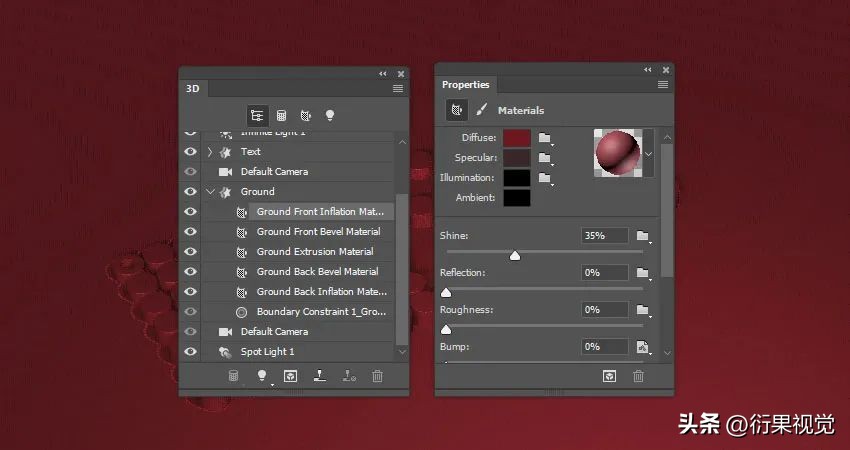Viewport: 850px width, 450px height.
Task: Collapse the 3D panel with double arrows
Action: point(383,74)
